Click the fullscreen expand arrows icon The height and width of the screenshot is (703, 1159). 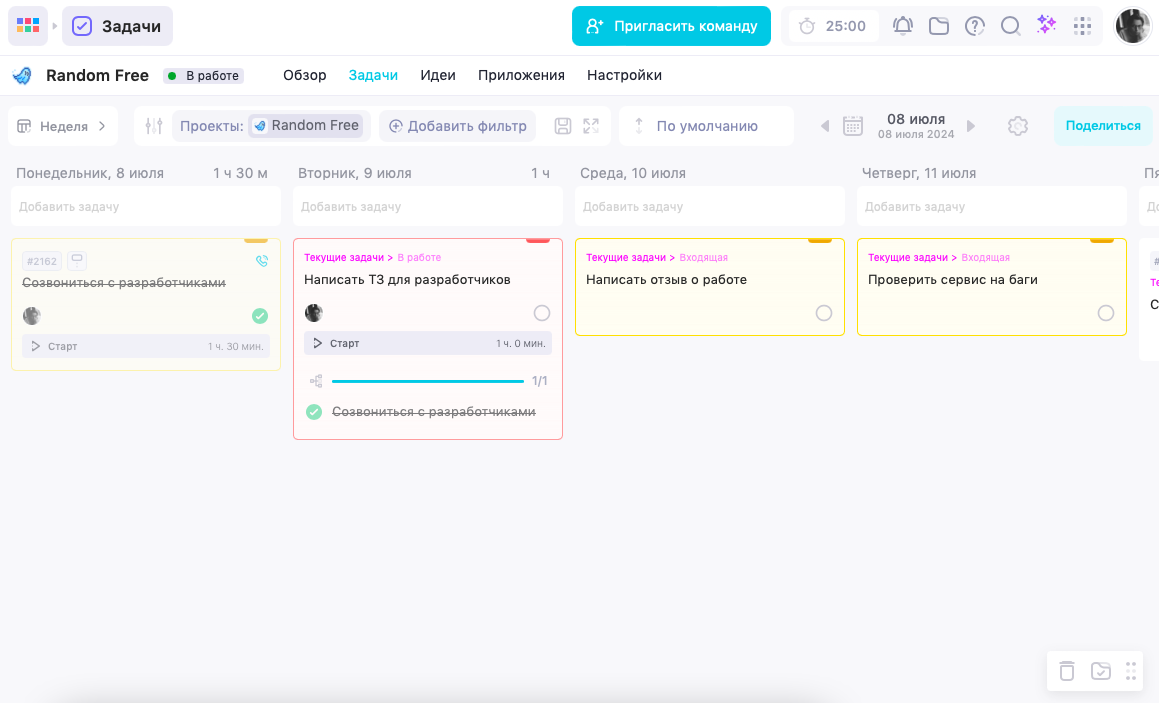[591, 126]
